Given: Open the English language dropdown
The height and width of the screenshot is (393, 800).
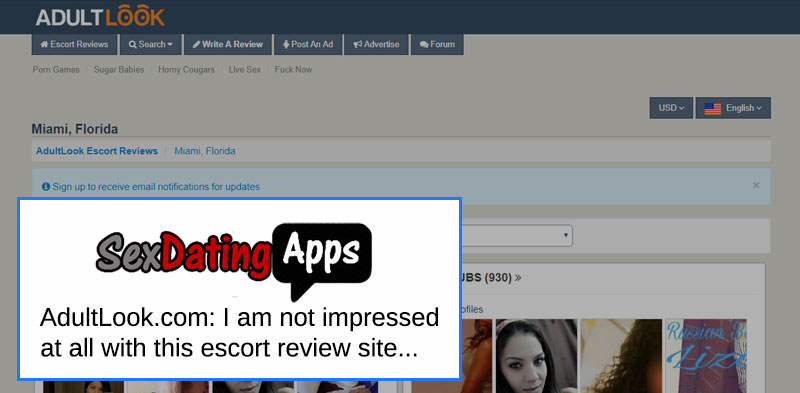Looking at the screenshot, I should [x=733, y=108].
